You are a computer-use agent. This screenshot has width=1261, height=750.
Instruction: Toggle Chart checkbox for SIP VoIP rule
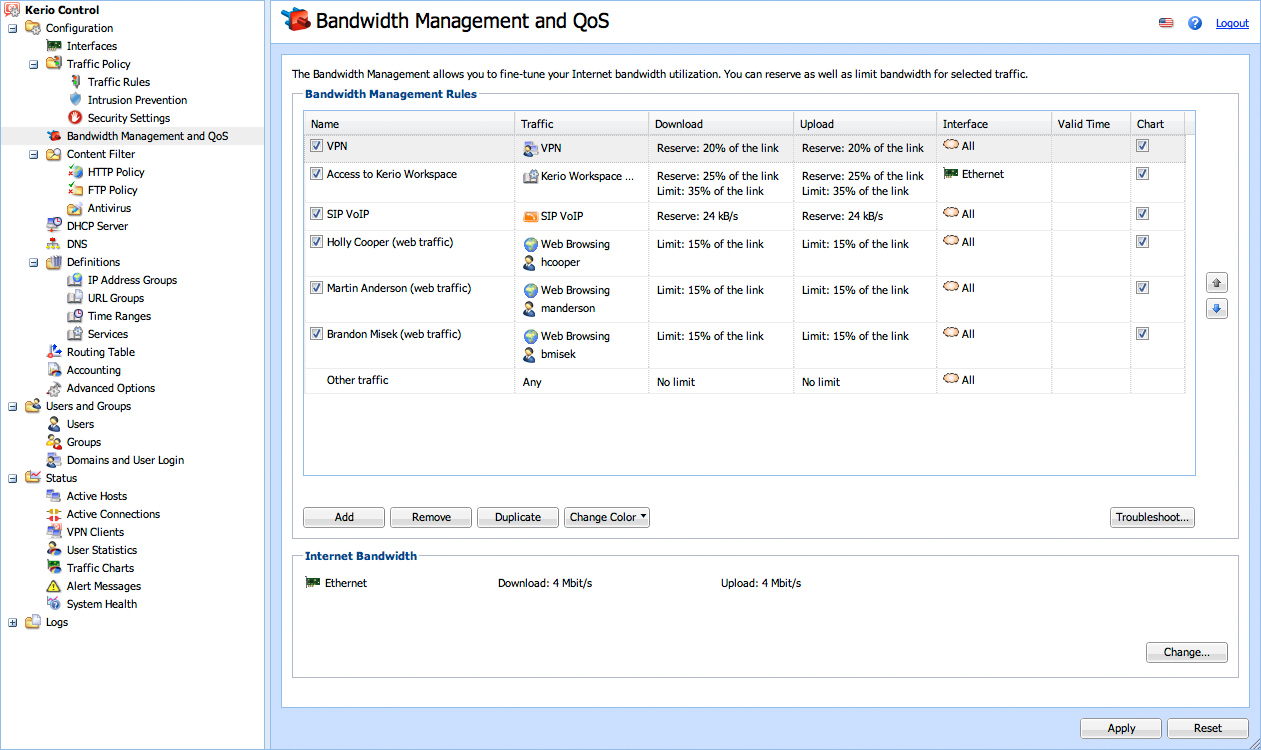[1142, 214]
